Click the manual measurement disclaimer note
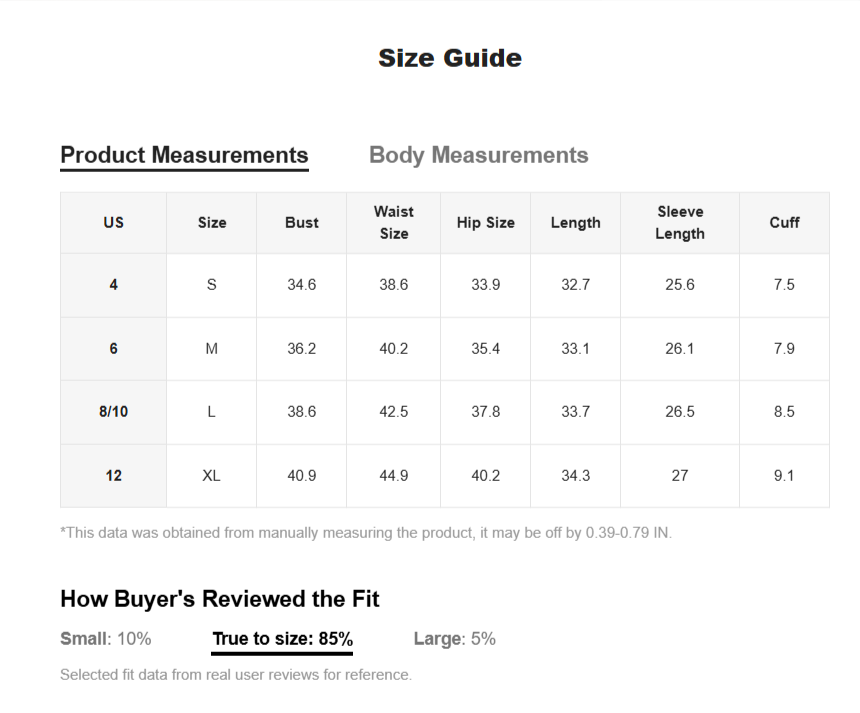This screenshot has width=860, height=713. 366,532
